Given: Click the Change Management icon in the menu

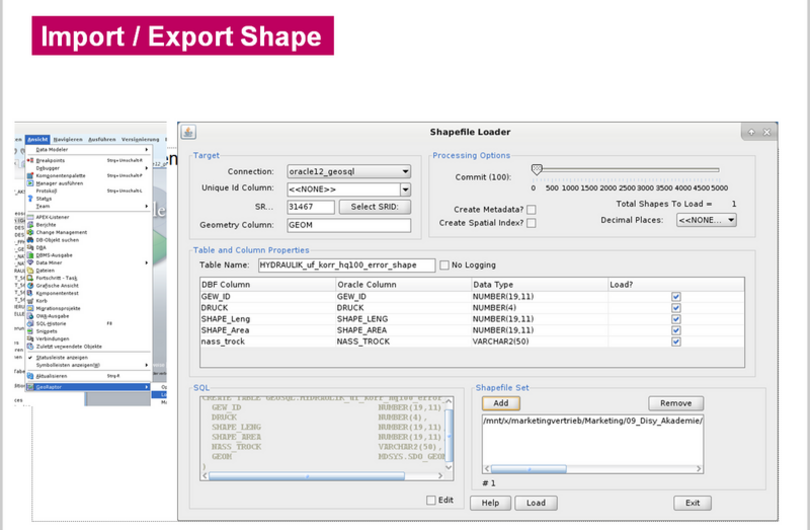Looking at the screenshot, I should 30,232.
